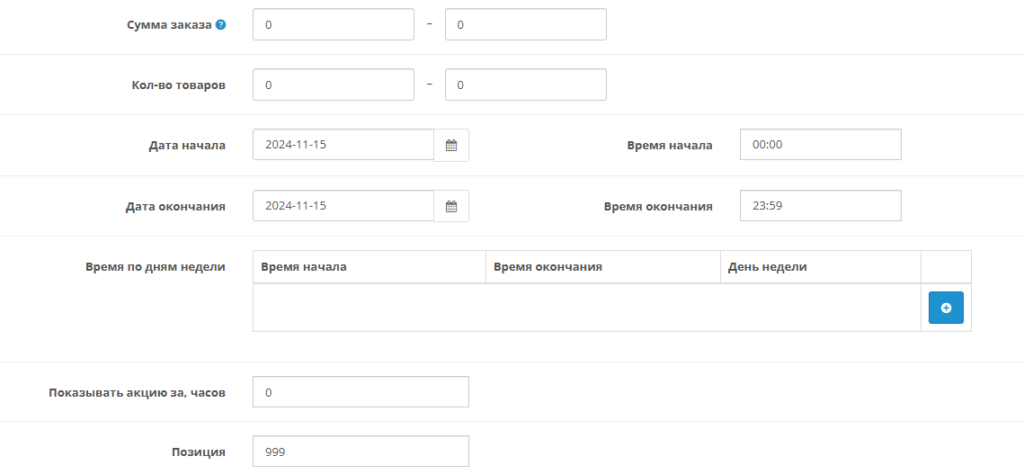The height and width of the screenshot is (474, 1024).
Task: Focus the Показывать акцию за, часов field
Action: [360, 392]
